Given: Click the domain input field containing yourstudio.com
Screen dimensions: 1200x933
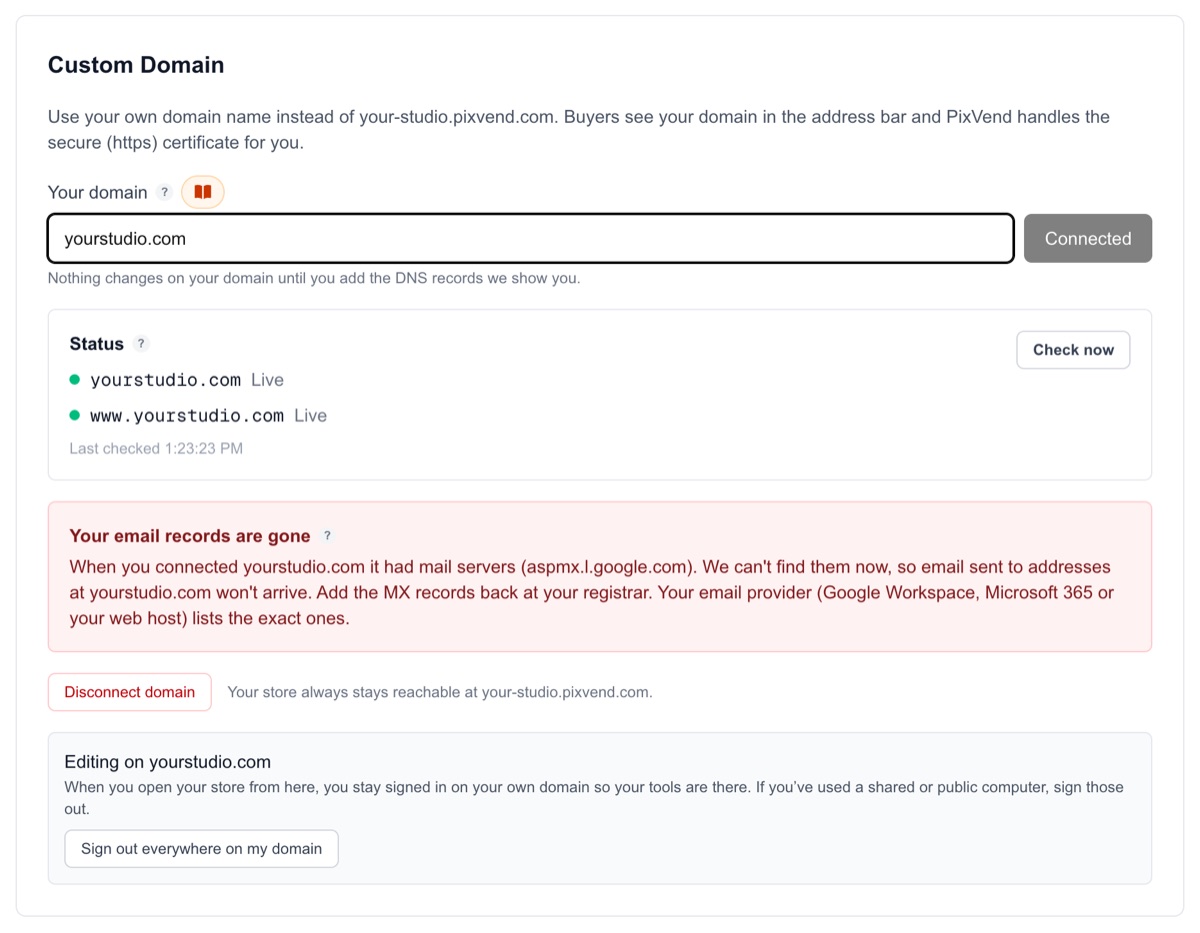Looking at the screenshot, I should coord(531,238).
